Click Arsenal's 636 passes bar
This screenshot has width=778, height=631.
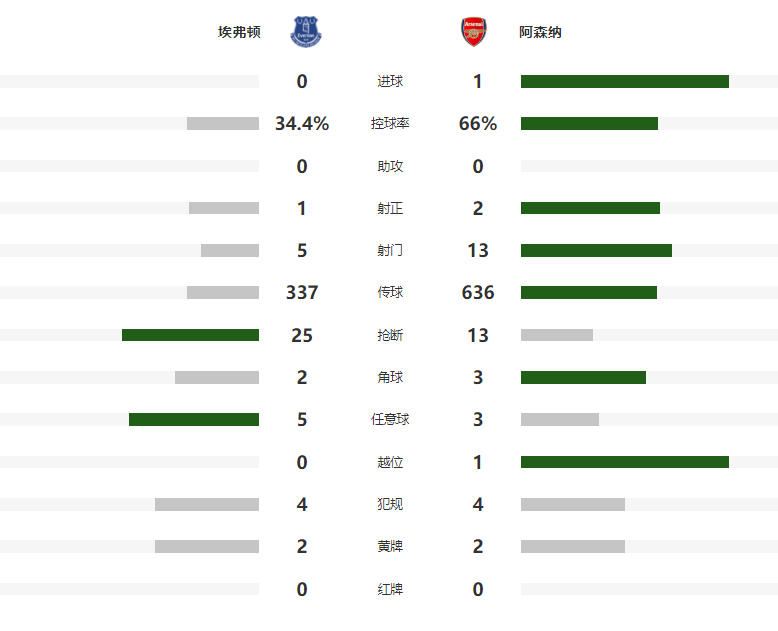coord(588,293)
